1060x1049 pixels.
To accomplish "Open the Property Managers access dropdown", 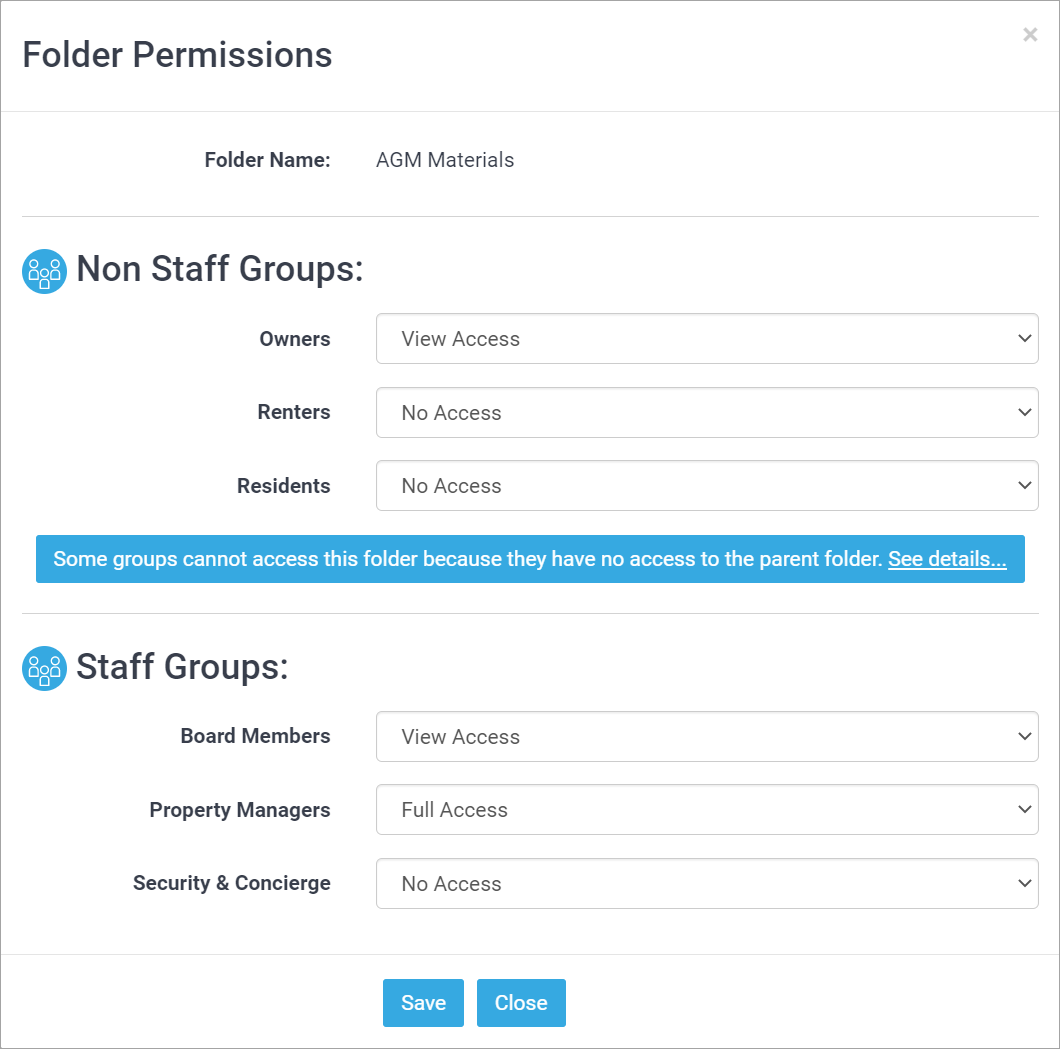I will 707,809.
